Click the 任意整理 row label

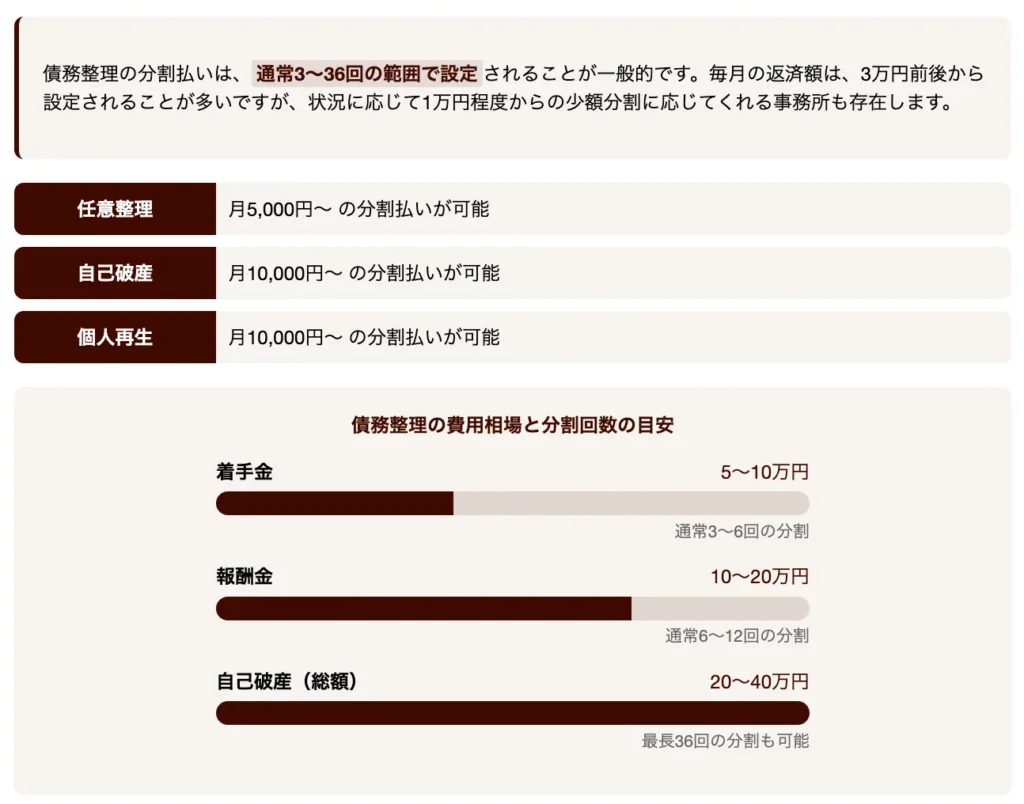click(115, 209)
